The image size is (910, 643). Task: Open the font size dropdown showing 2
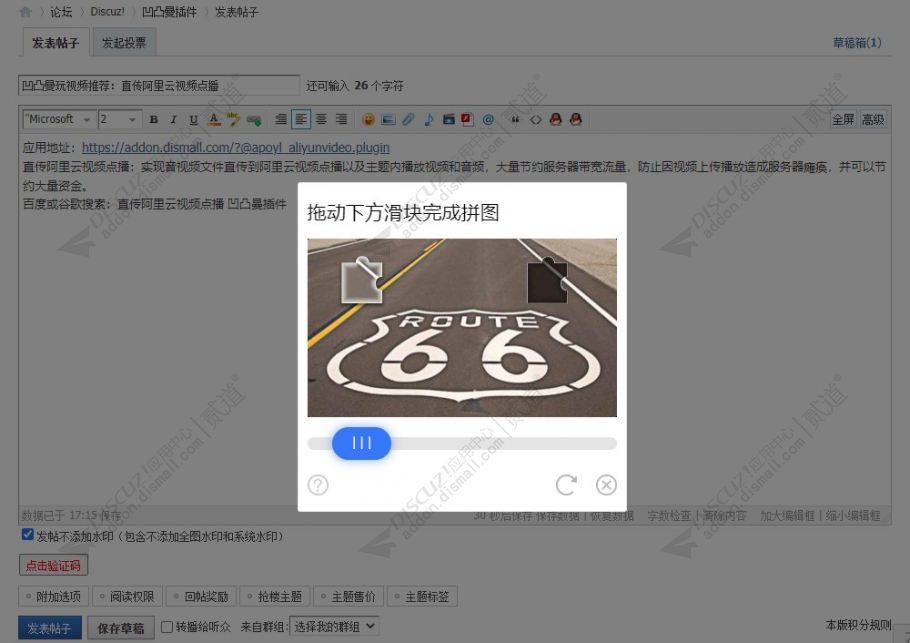tap(120, 119)
